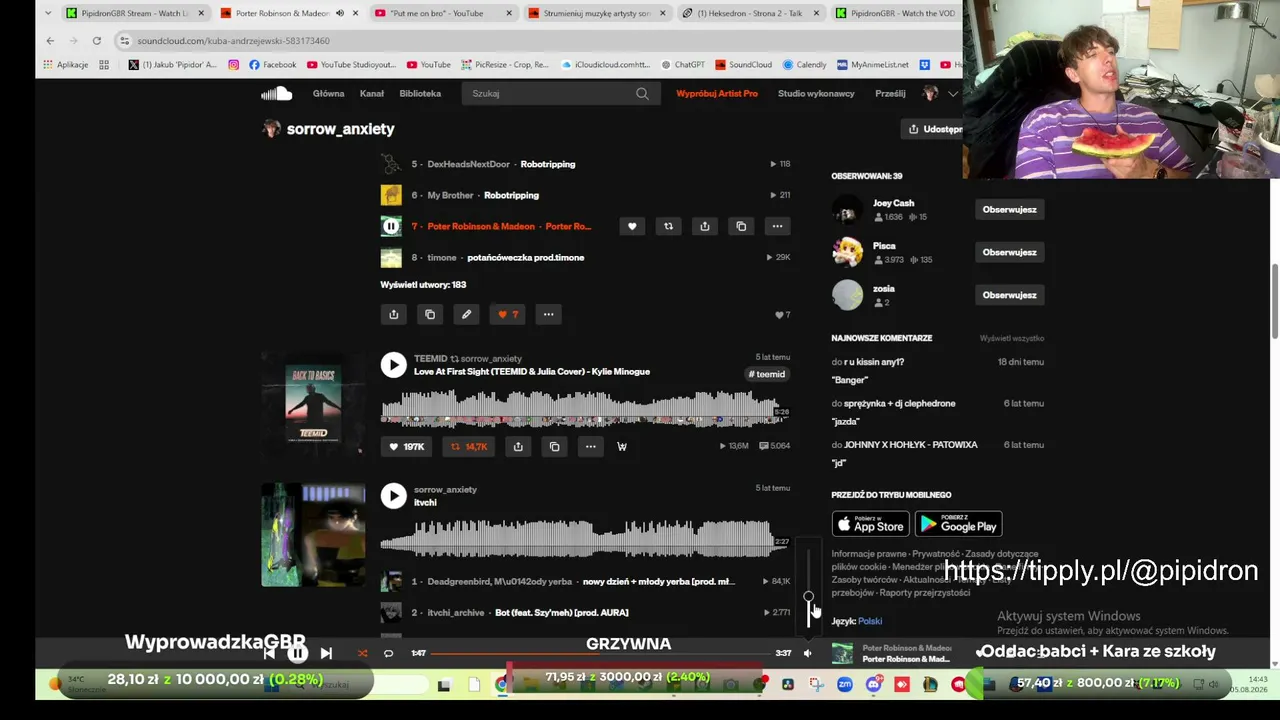Open 'Studio wykonawcy' in the header
The image size is (1280, 720).
[x=816, y=93]
